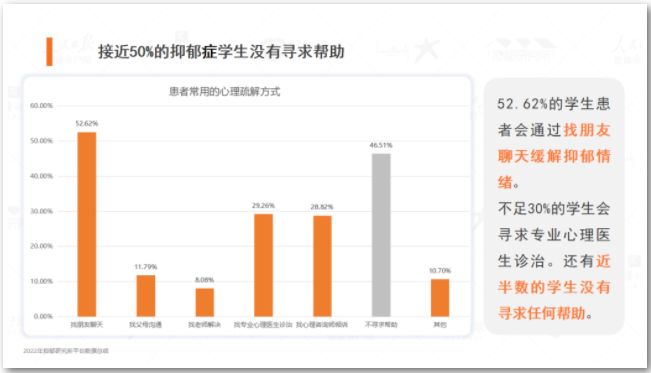This screenshot has height=373, width=651.
Task: Click the orange text 近半数的学生没有寻求任何帮助
Action: click(x=554, y=287)
